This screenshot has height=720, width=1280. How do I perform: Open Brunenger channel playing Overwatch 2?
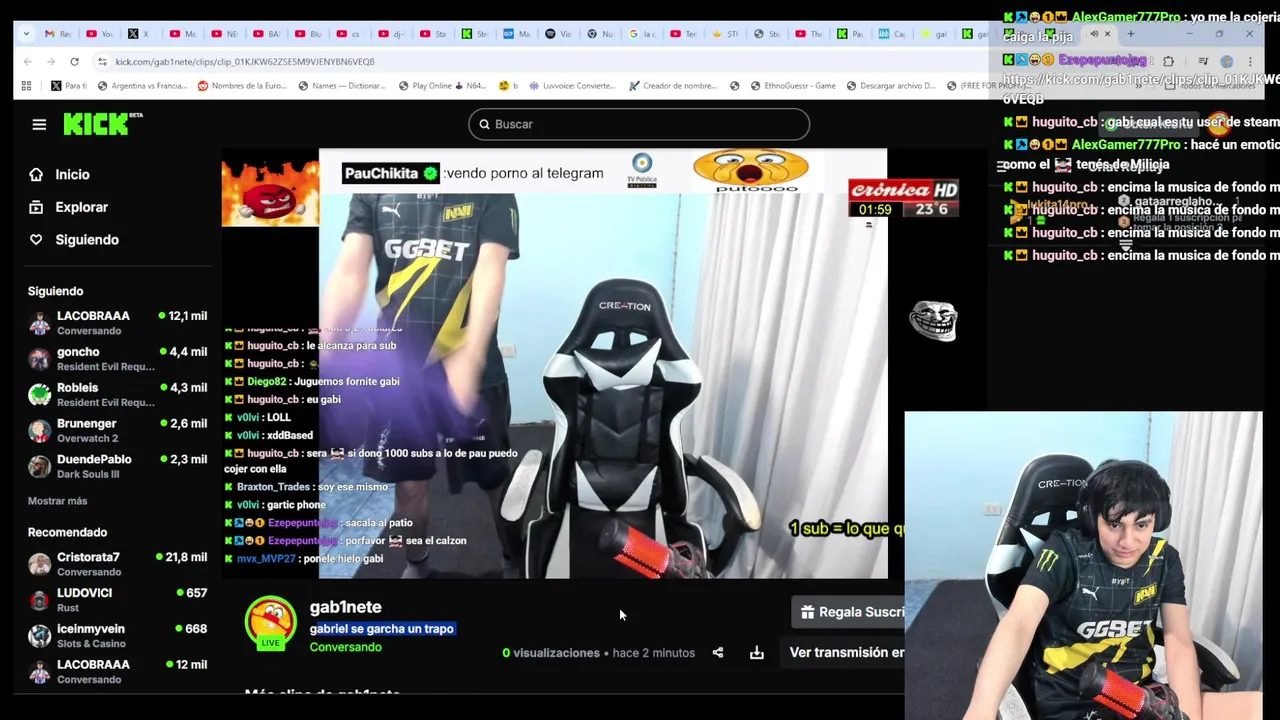pos(117,430)
